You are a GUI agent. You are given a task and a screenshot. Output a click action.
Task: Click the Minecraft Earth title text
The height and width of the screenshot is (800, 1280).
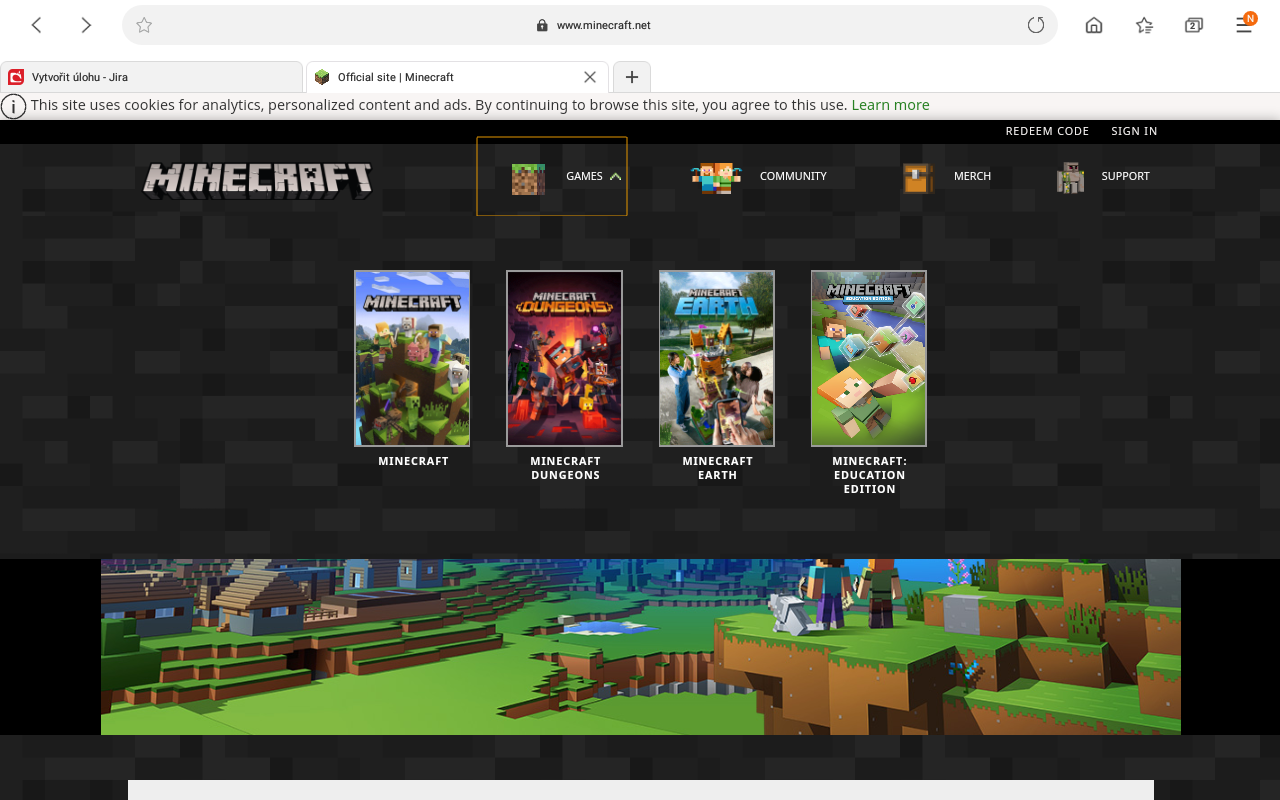(x=717, y=468)
